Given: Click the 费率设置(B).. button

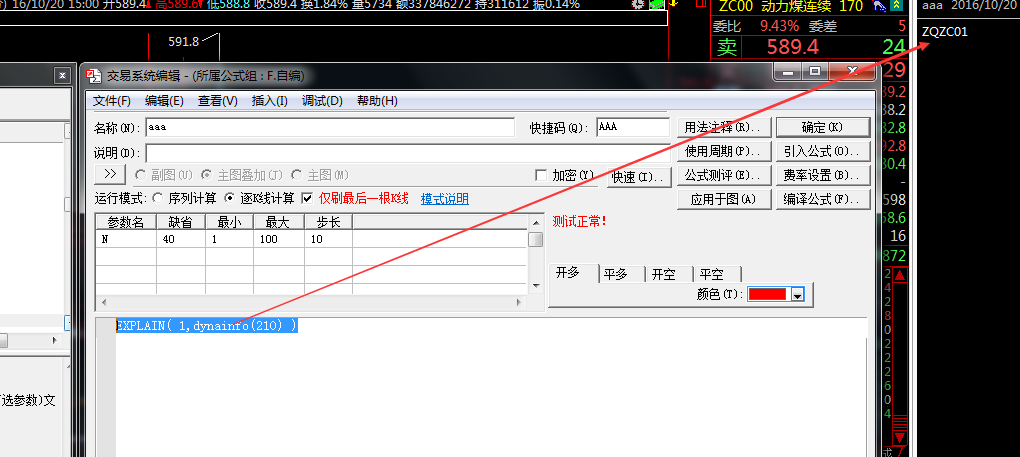Looking at the screenshot, I should pos(822,175).
